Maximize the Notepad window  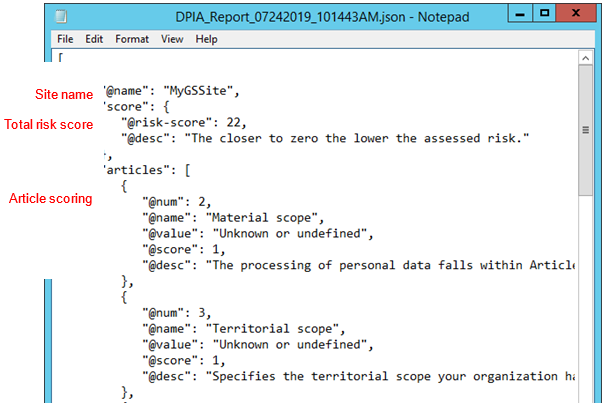[x=544, y=13]
